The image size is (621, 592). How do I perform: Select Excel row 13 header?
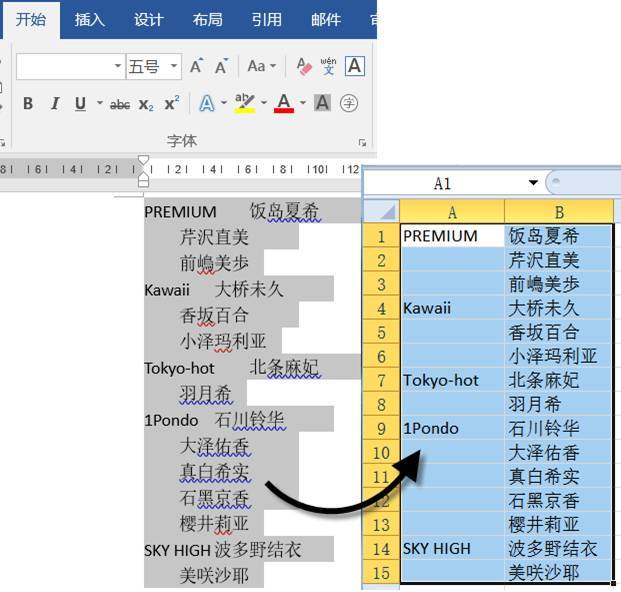(381, 525)
